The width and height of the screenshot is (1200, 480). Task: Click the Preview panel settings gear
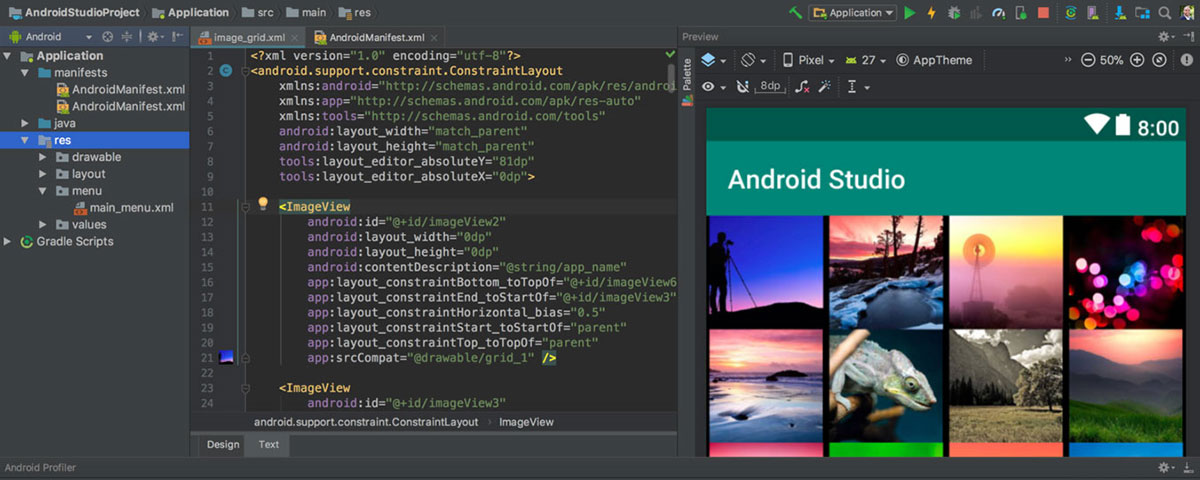pos(1166,36)
